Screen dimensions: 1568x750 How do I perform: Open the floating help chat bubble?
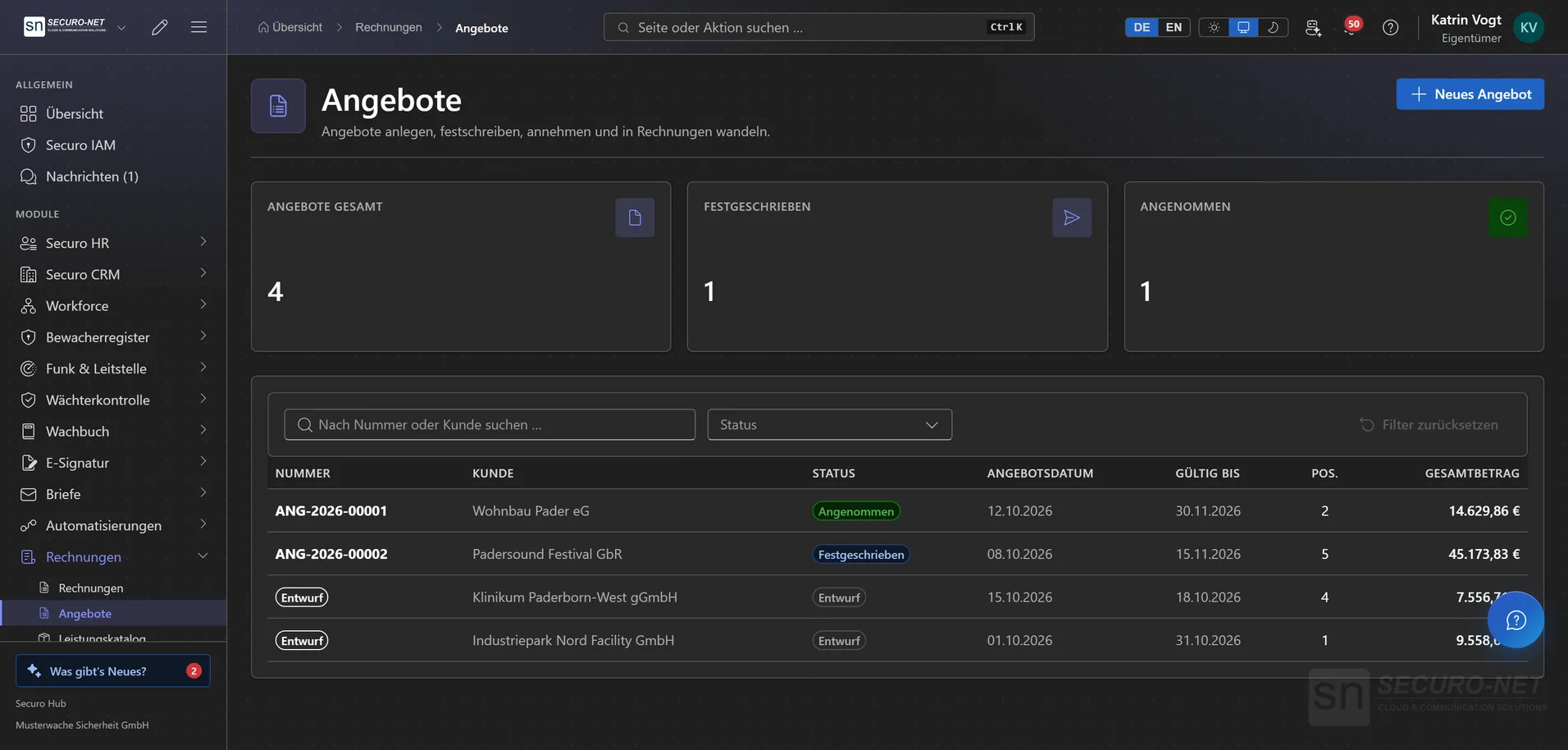(x=1516, y=620)
